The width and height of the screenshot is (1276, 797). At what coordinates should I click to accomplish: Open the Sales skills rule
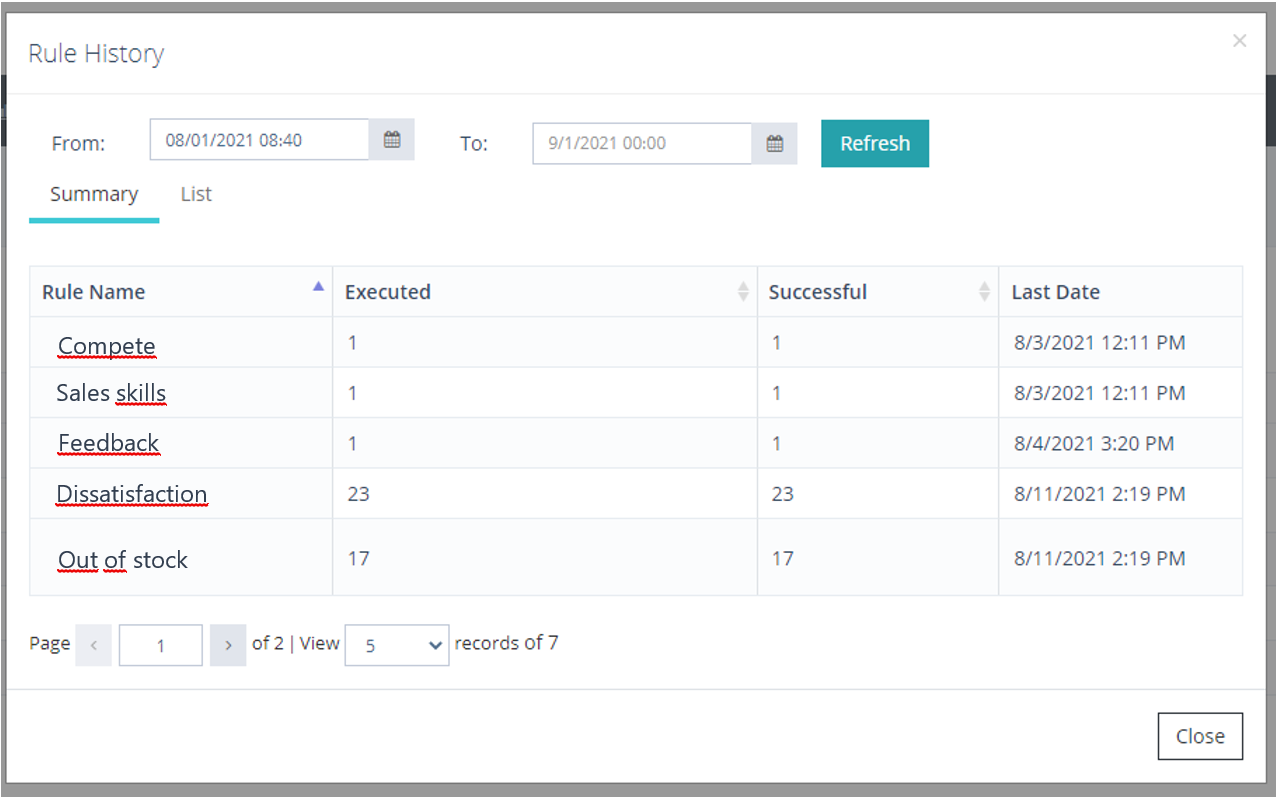[x=111, y=393]
